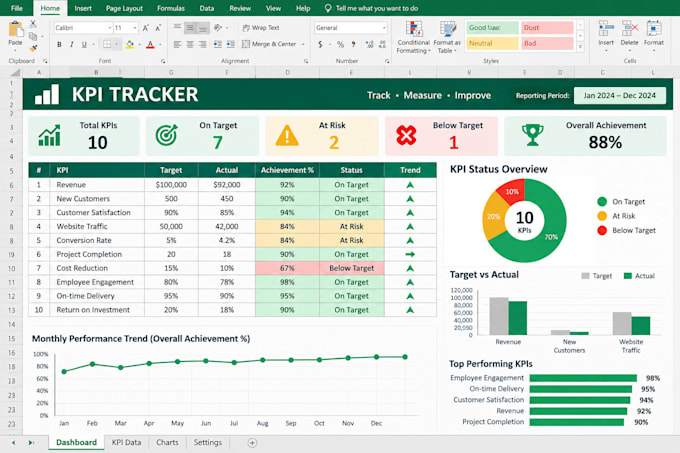Click Merge & Center button
This screenshot has width=680, height=453.
(269, 44)
